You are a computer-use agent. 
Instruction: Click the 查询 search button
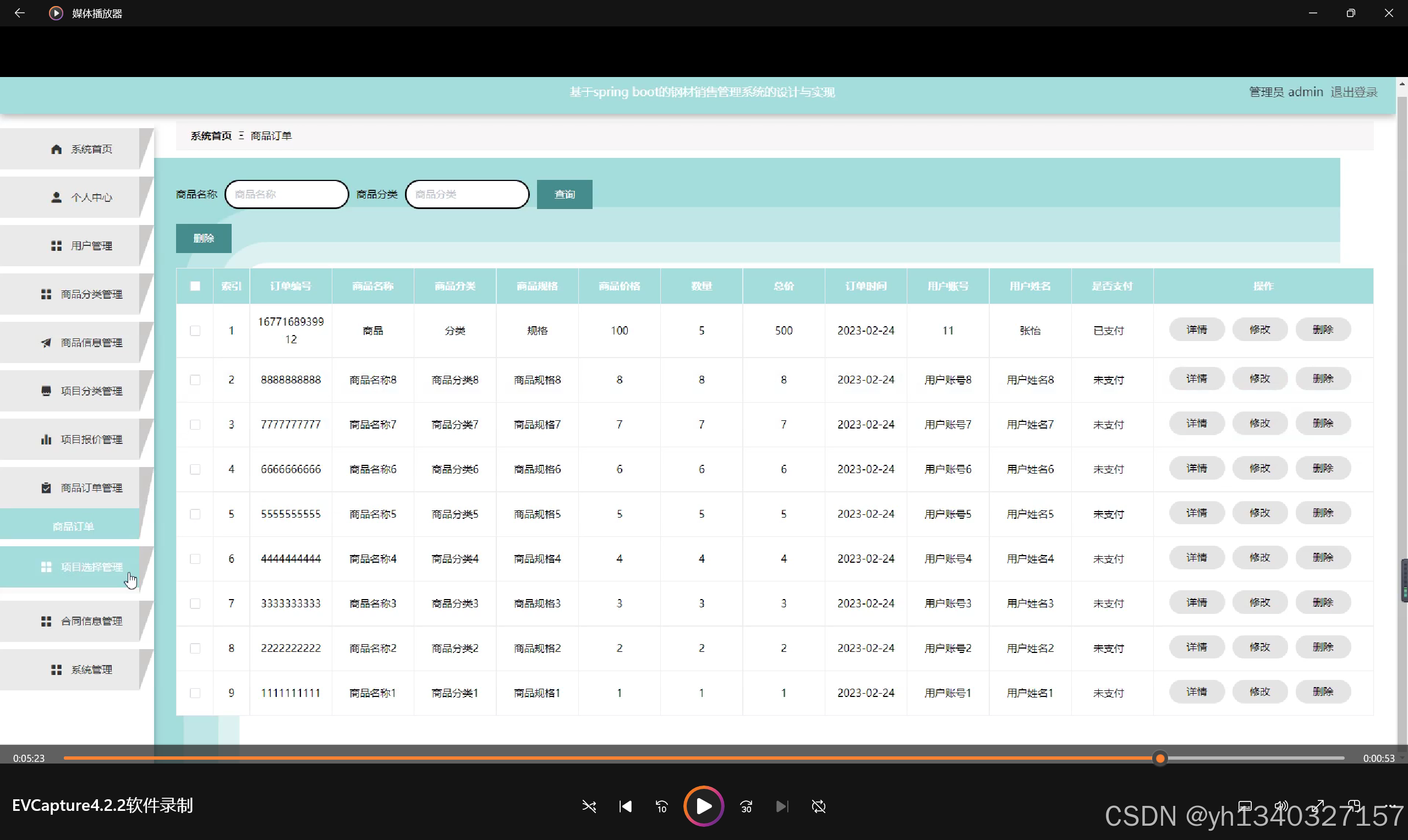[564, 194]
